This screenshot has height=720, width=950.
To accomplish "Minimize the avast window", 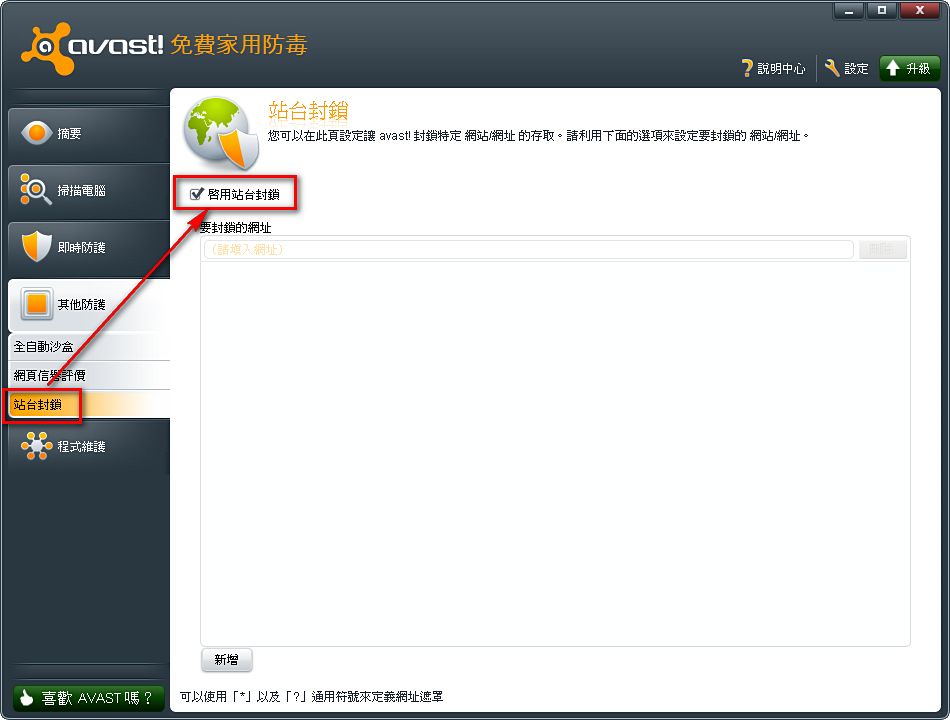I will 848,10.
